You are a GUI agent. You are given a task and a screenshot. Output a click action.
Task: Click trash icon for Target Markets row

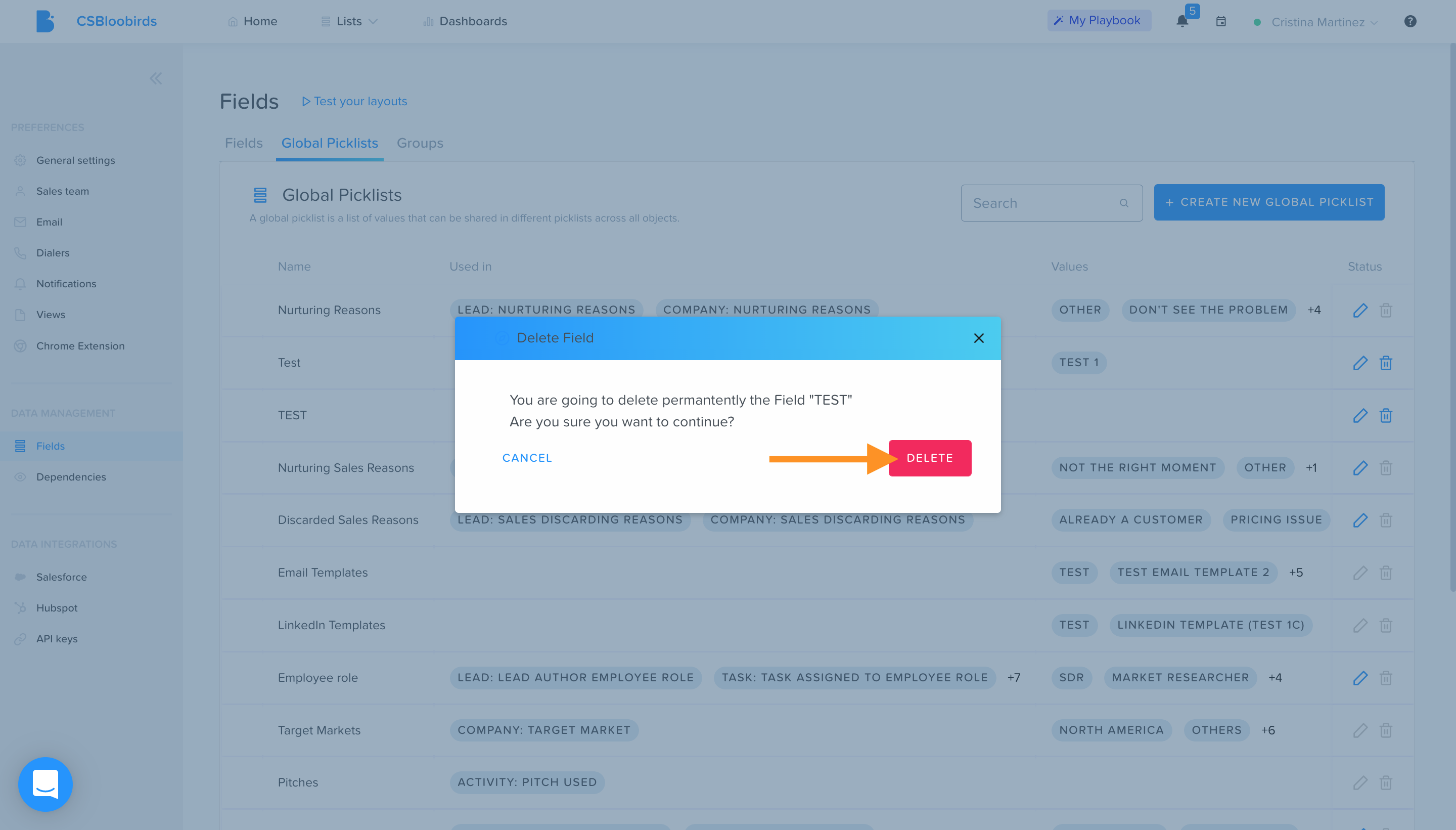(1386, 730)
